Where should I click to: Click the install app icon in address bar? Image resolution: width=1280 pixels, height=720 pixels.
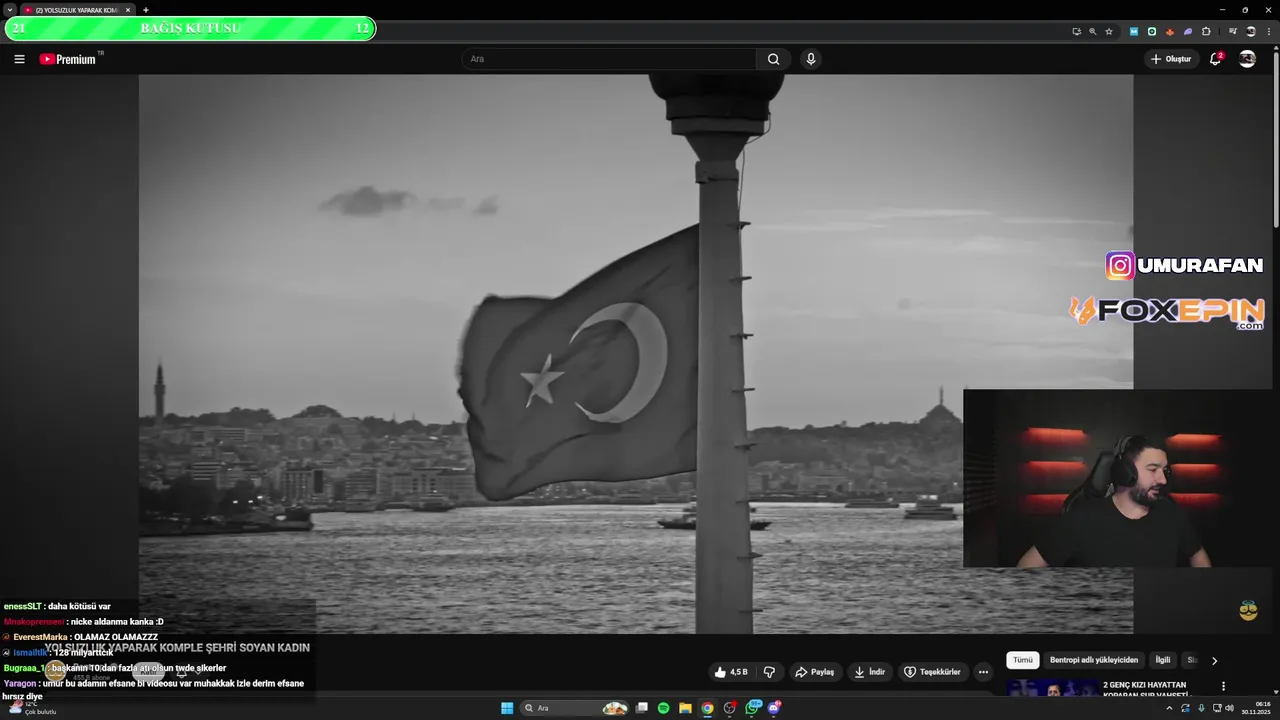pos(1076,31)
